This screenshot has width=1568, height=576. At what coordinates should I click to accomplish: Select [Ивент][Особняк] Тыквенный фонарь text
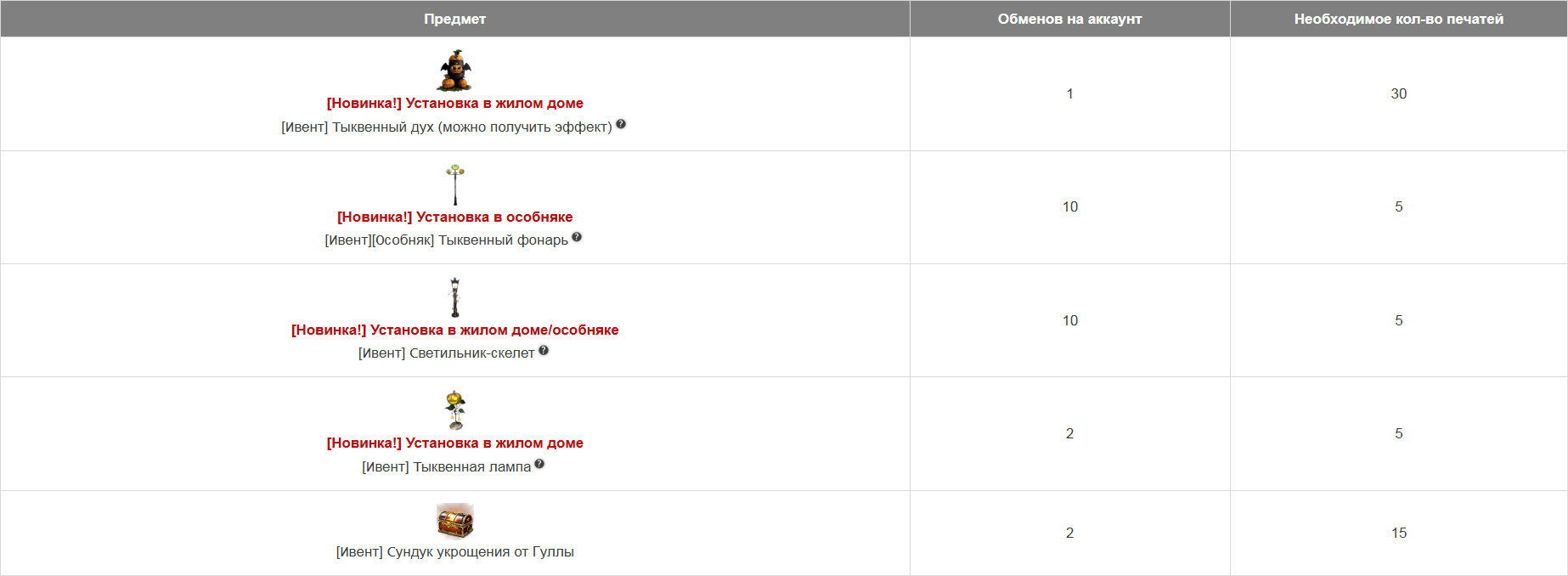[447, 240]
